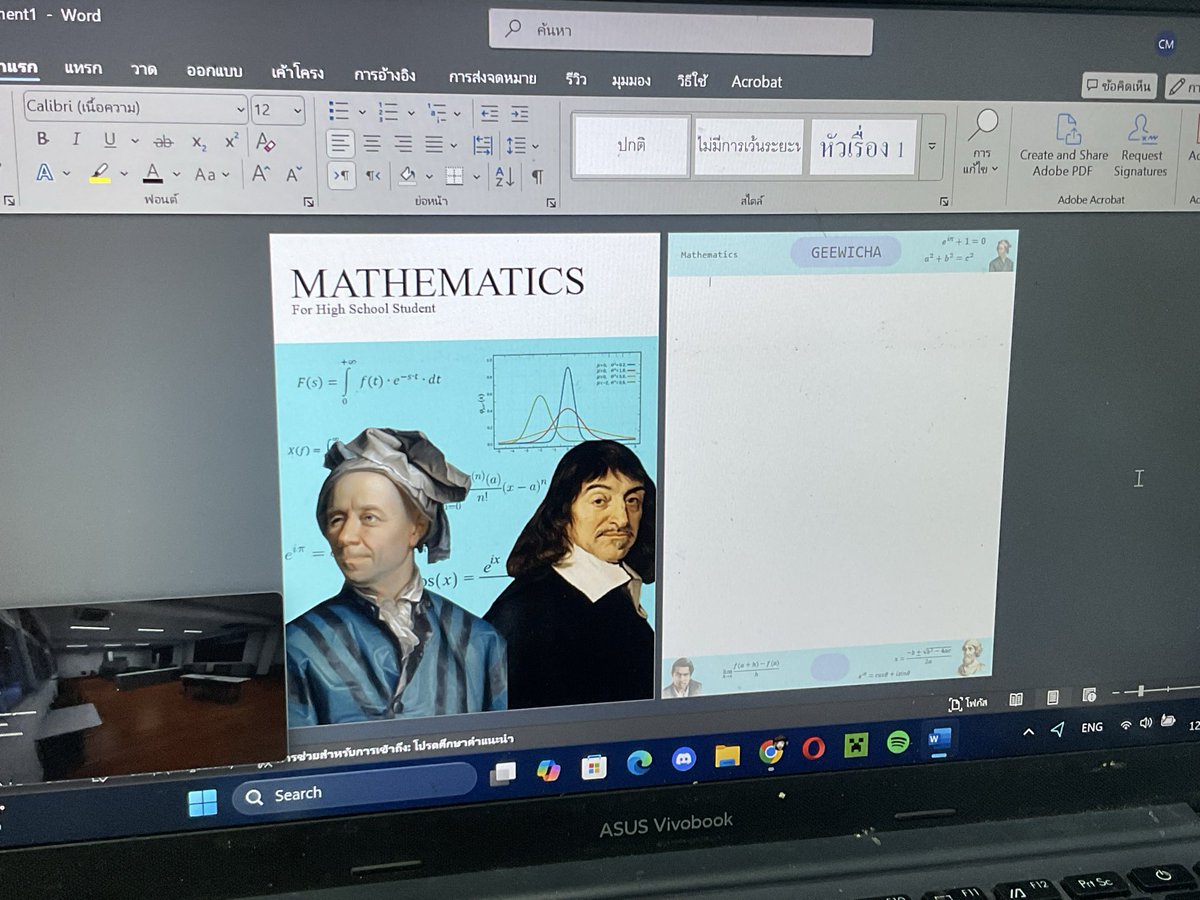This screenshot has height=900, width=1200.
Task: Open the การอ้างอิง (References) tab
Action: click(x=385, y=75)
